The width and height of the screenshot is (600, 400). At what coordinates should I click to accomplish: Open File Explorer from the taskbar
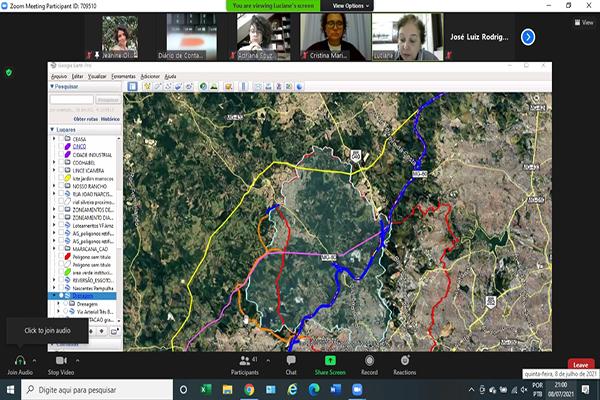(227, 390)
